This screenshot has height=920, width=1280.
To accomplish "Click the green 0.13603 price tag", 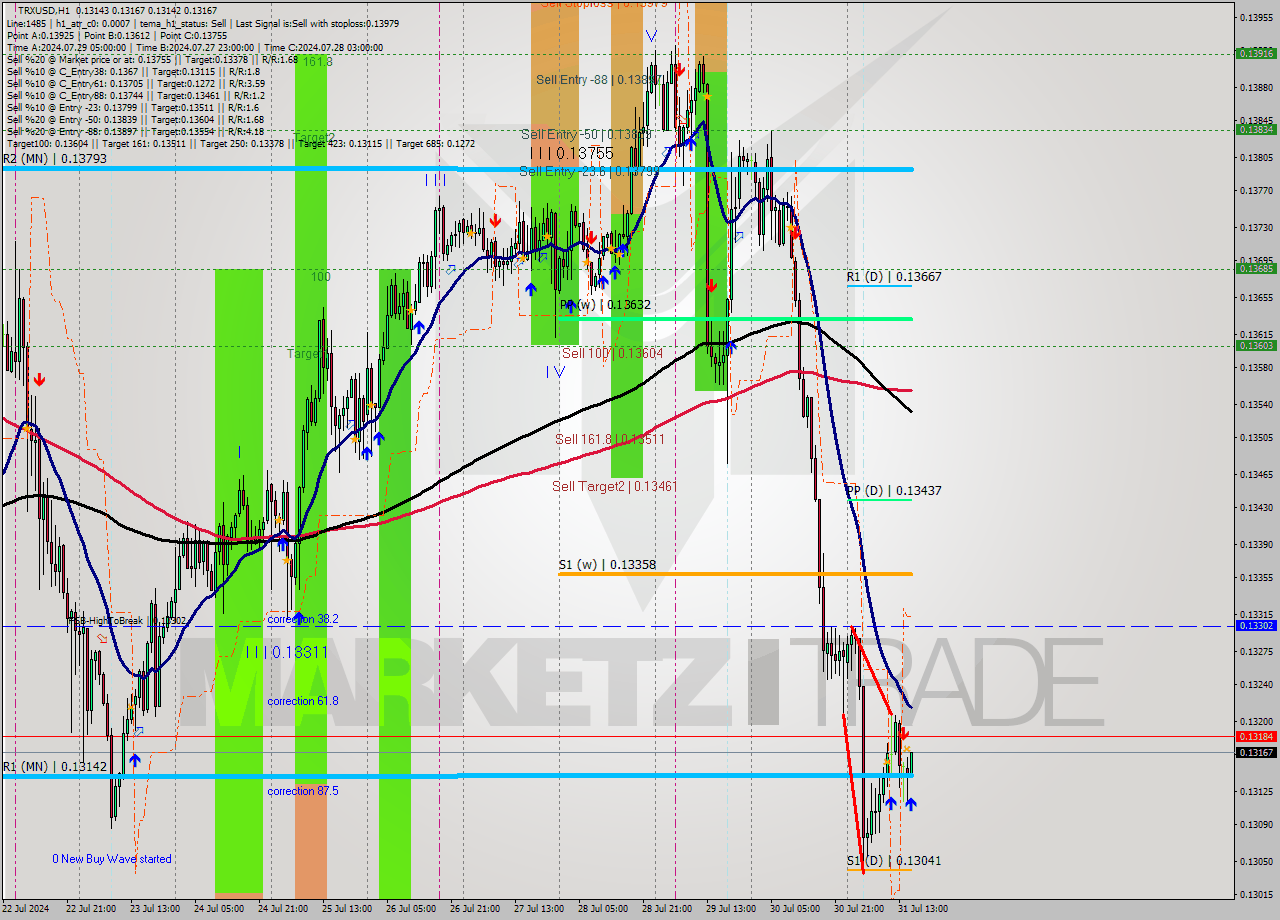I will tap(1256, 345).
